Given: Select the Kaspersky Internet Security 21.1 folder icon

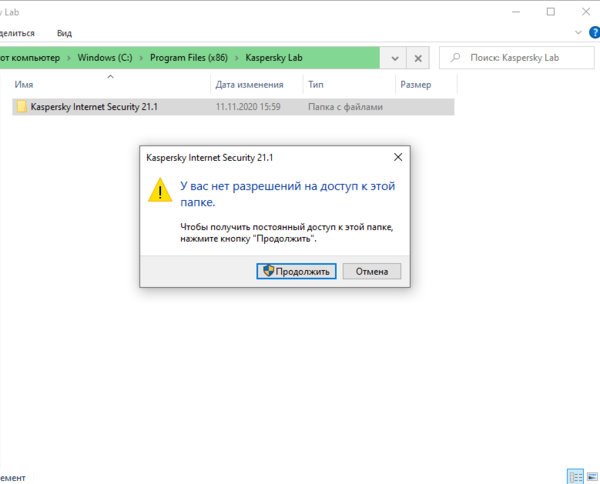Looking at the screenshot, I should (21, 106).
